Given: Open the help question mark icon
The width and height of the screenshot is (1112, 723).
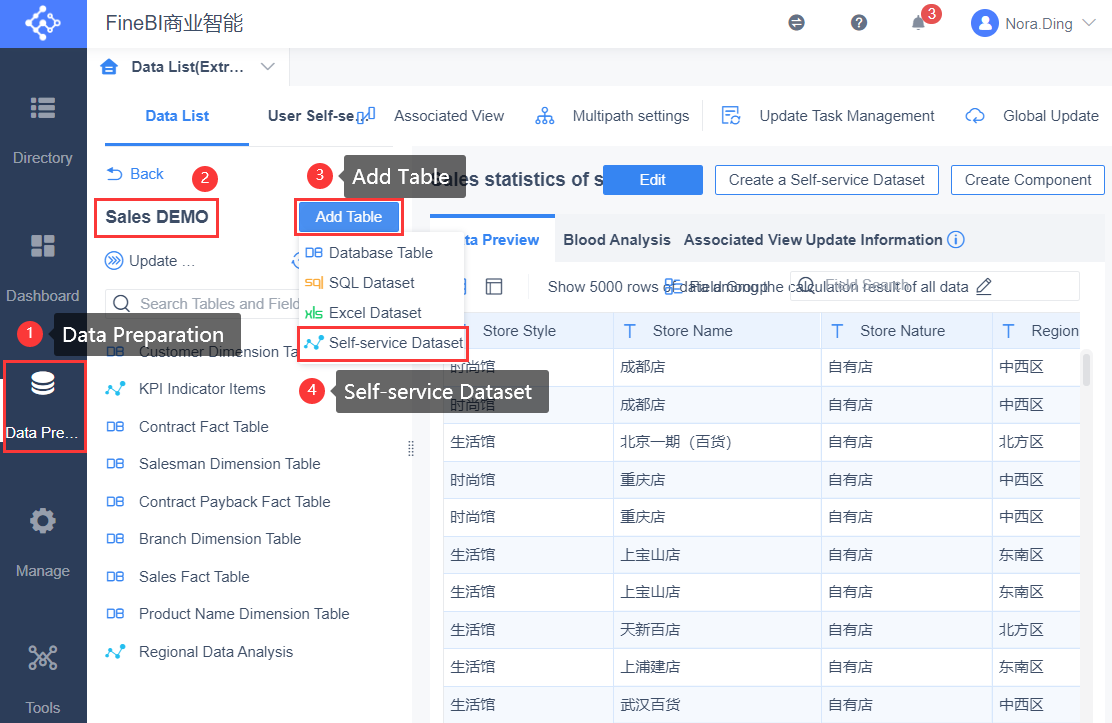Looking at the screenshot, I should [x=859, y=23].
